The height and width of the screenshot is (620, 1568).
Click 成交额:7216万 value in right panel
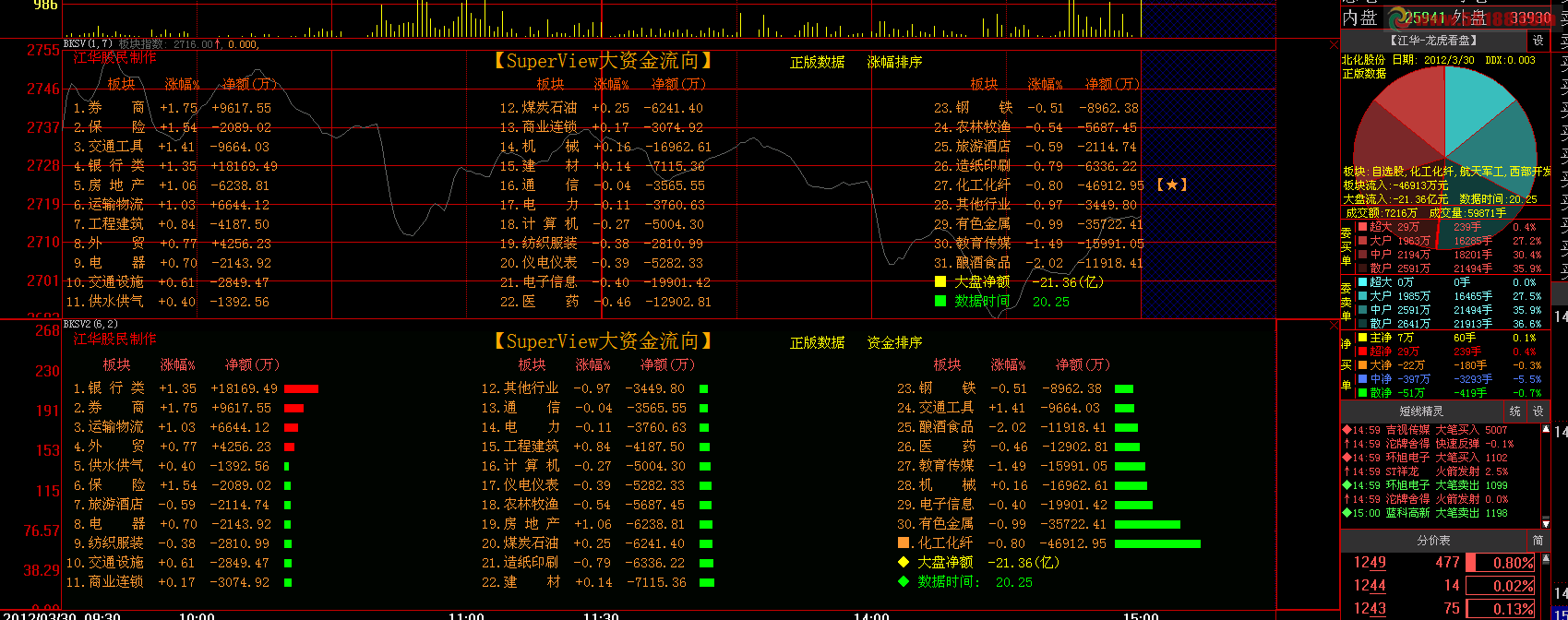(1382, 213)
